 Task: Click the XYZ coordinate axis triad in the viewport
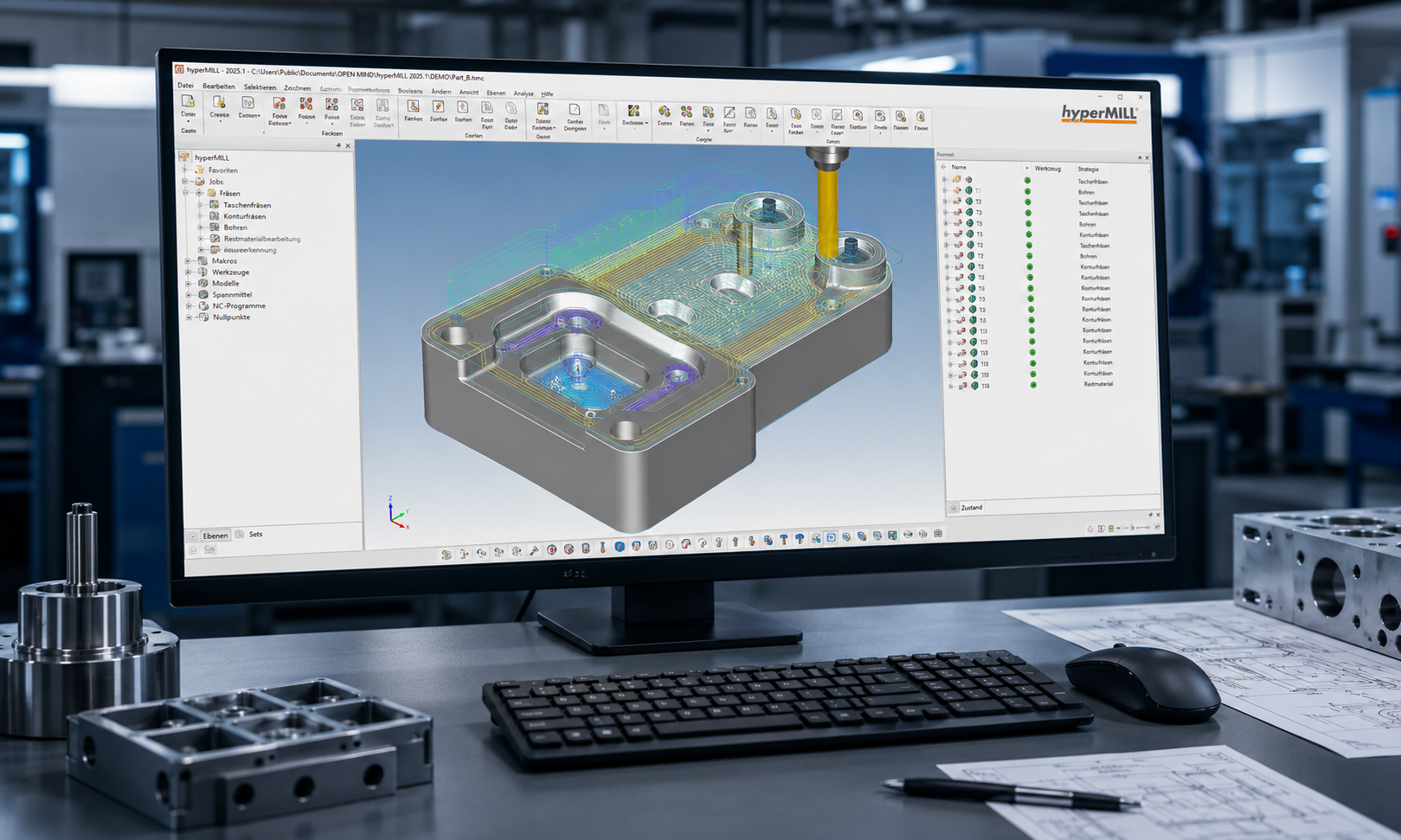pos(398,512)
